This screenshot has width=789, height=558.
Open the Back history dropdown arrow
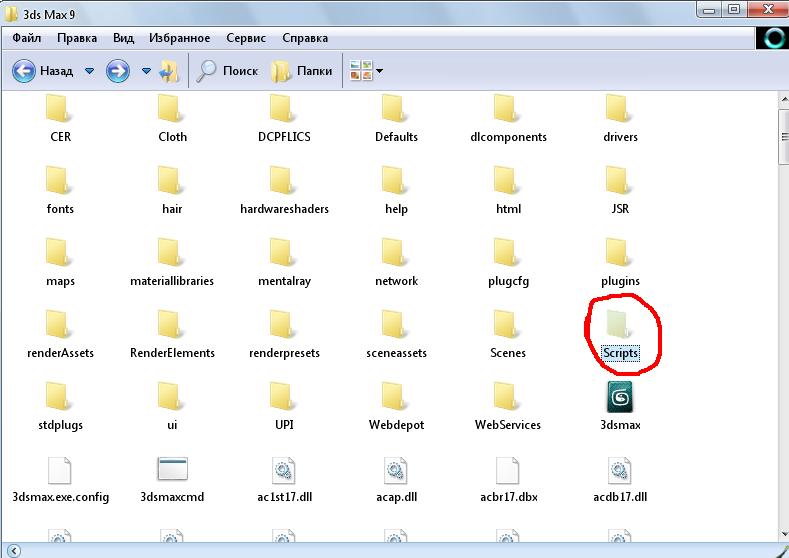(x=89, y=71)
